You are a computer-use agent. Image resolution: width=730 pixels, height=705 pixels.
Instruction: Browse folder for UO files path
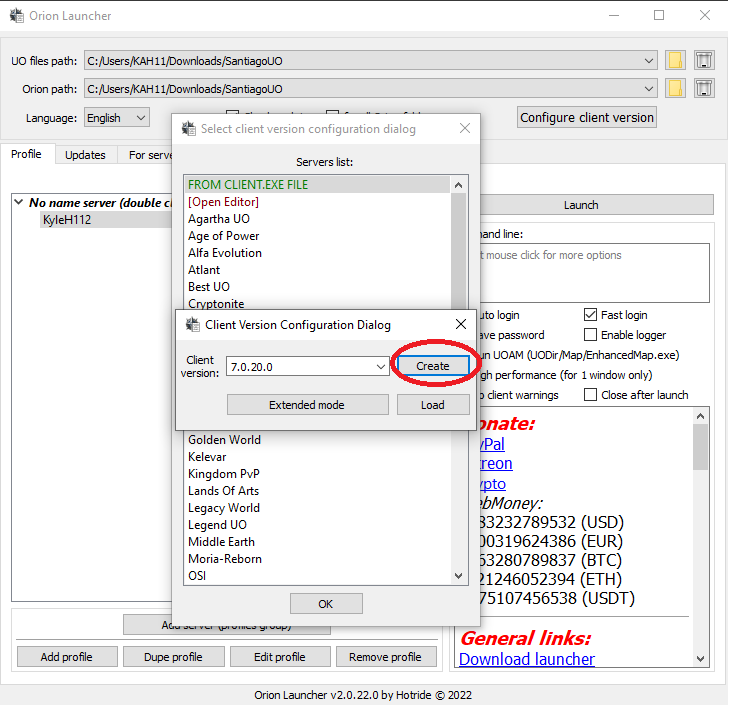675,60
